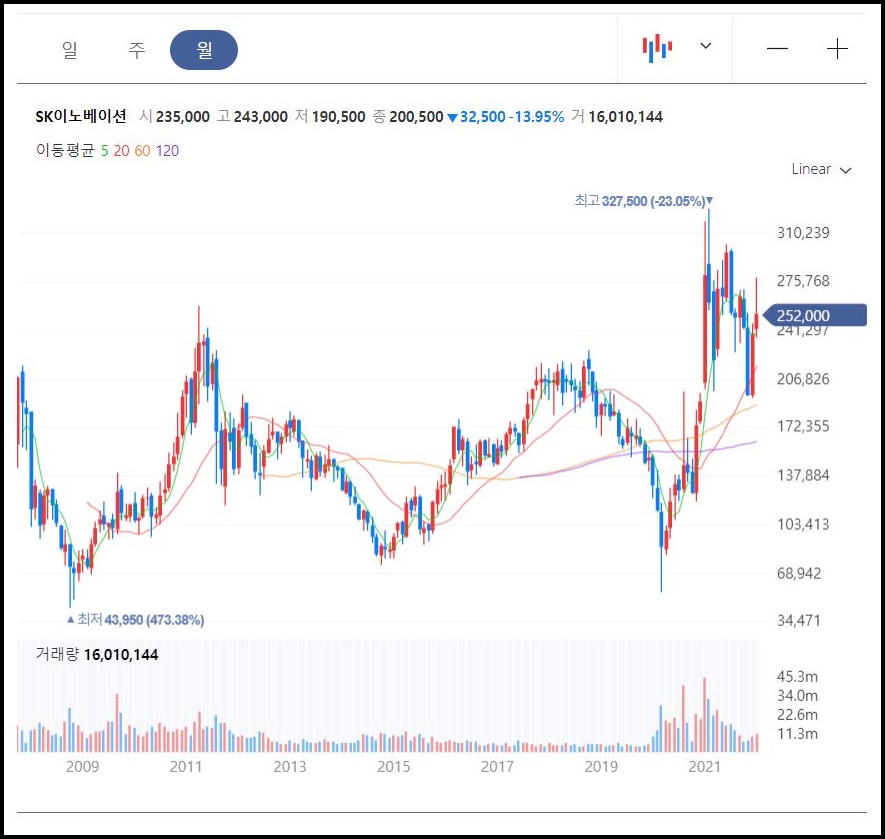Click the low price 190,500
Viewport: 885px width, 839px height.
[x=339, y=117]
